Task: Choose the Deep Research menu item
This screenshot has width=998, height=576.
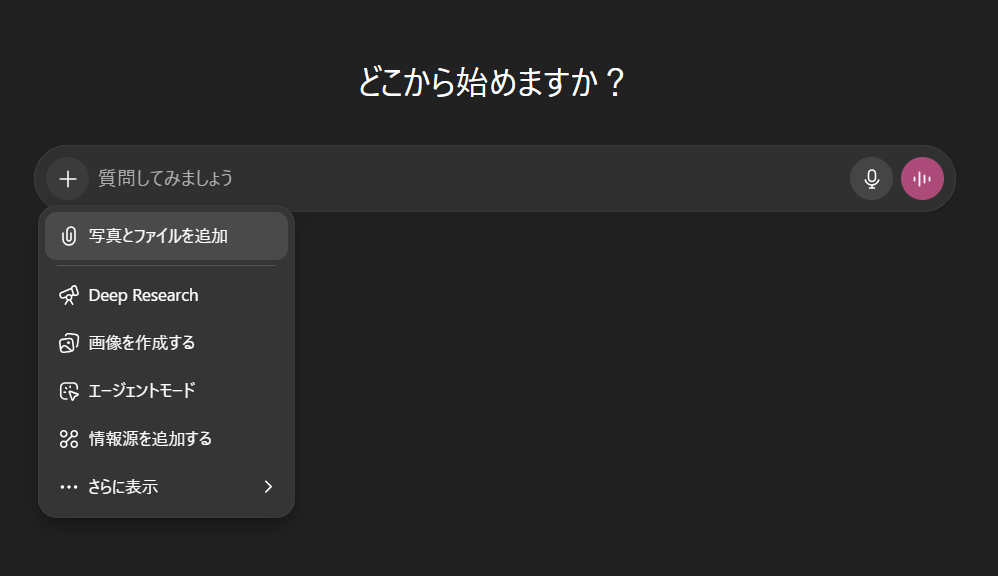Action: 143,295
